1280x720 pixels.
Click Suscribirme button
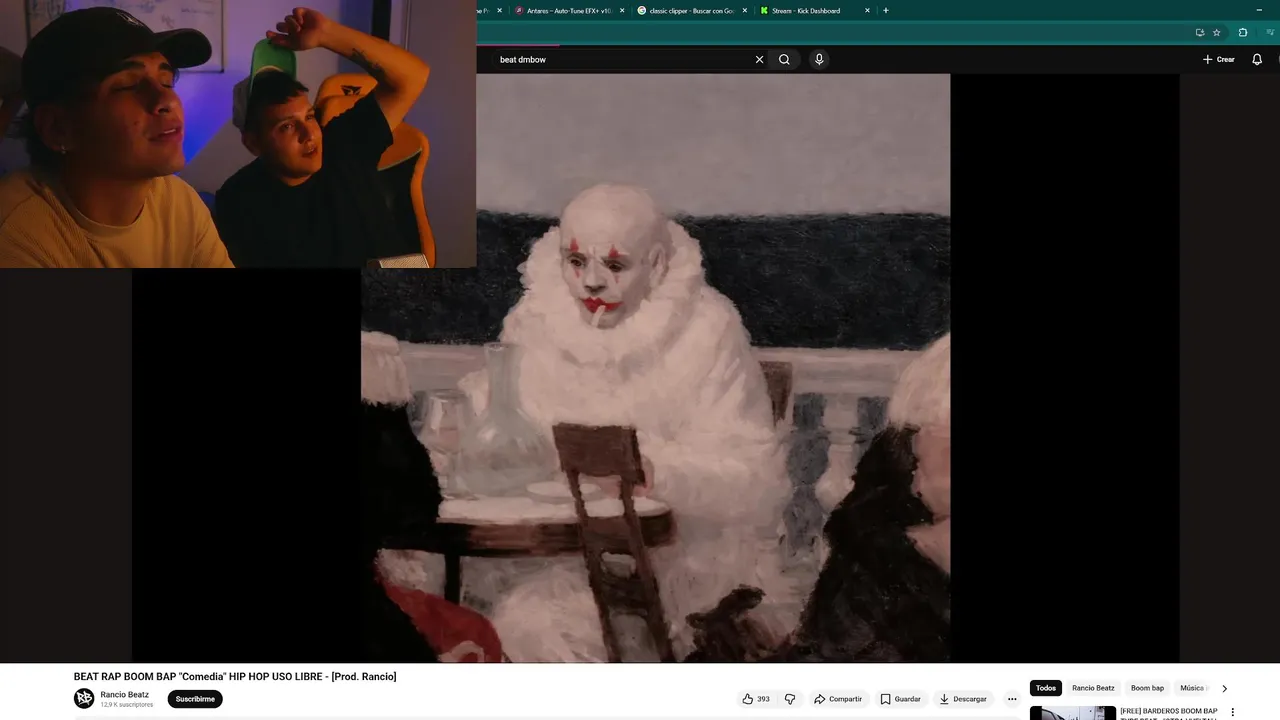coord(195,699)
